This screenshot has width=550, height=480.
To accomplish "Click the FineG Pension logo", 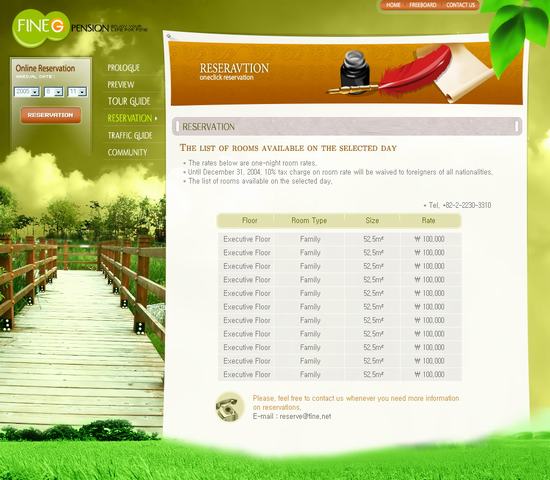I will [x=80, y=27].
